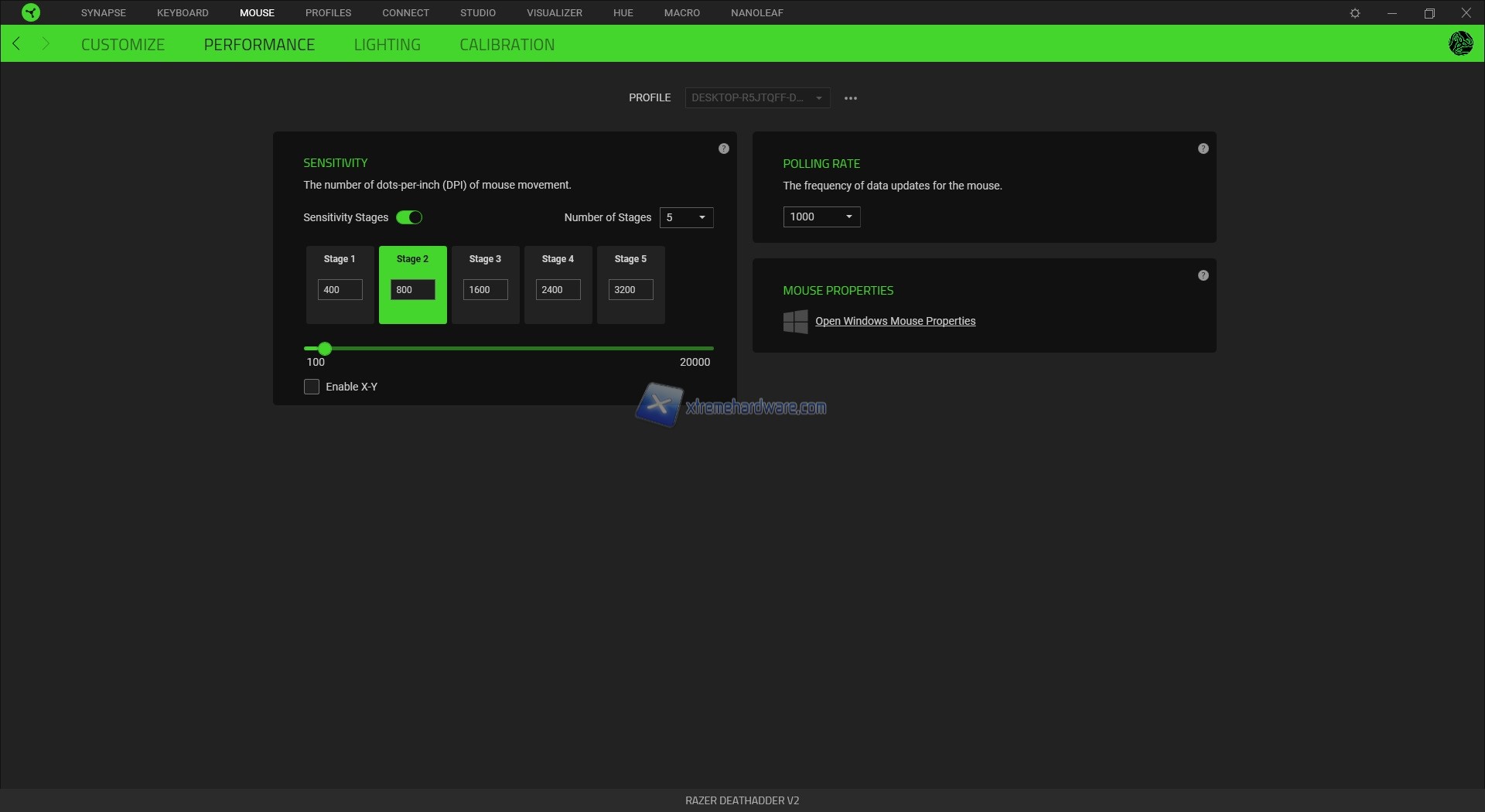Open the Polling Rate dropdown
1485x812 pixels.
pyautogui.click(x=821, y=217)
